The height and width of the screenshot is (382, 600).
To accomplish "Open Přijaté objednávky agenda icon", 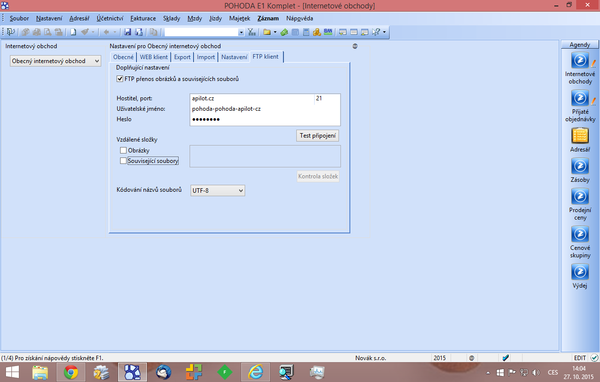I will coord(580,106).
